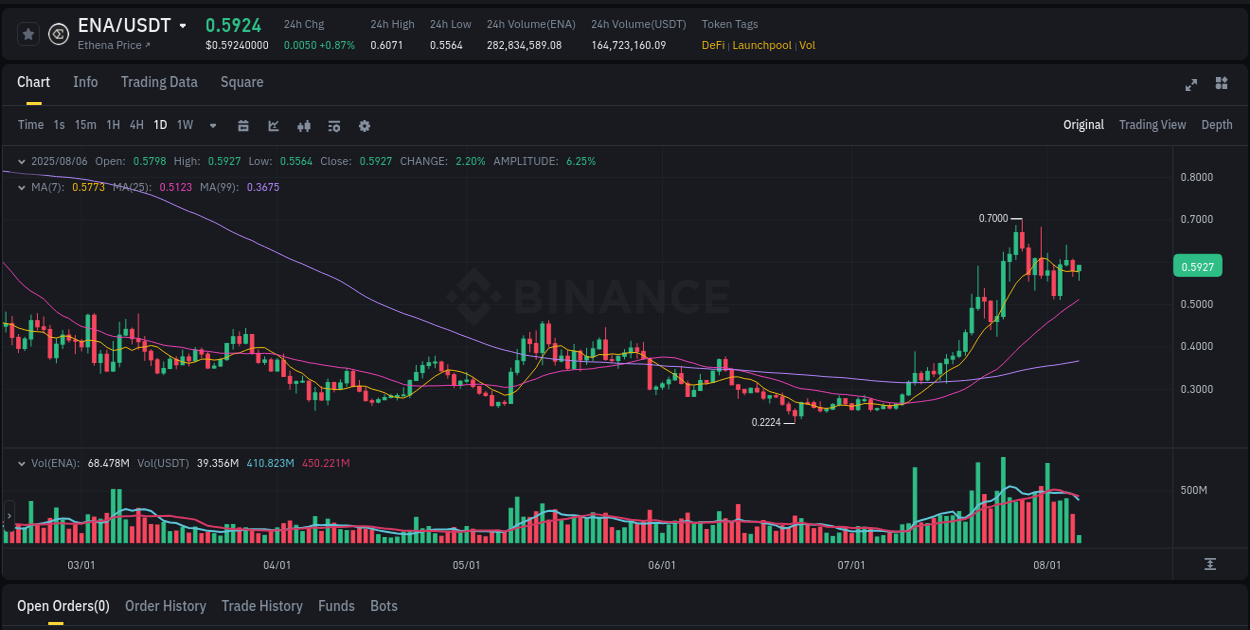The height and width of the screenshot is (630, 1250).
Task: Open the candlestick chart type icon
Action: [303, 125]
